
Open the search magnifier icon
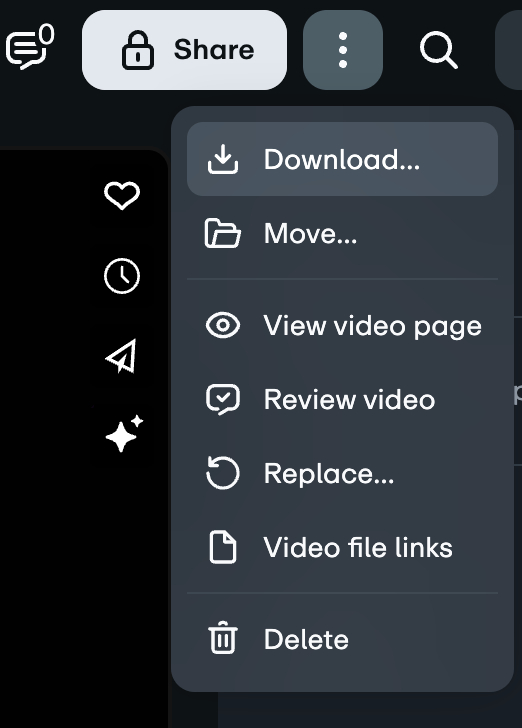[x=438, y=50]
